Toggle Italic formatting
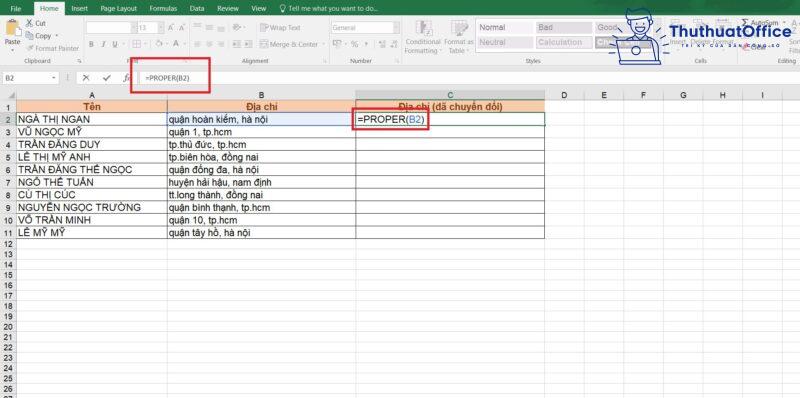The height and width of the screenshot is (398, 800). coord(103,44)
